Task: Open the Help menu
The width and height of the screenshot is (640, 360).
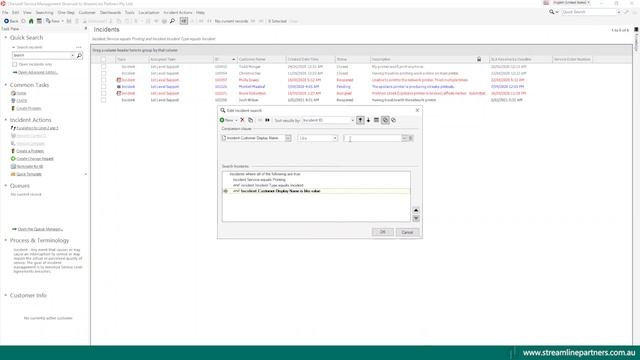Action: [200, 13]
